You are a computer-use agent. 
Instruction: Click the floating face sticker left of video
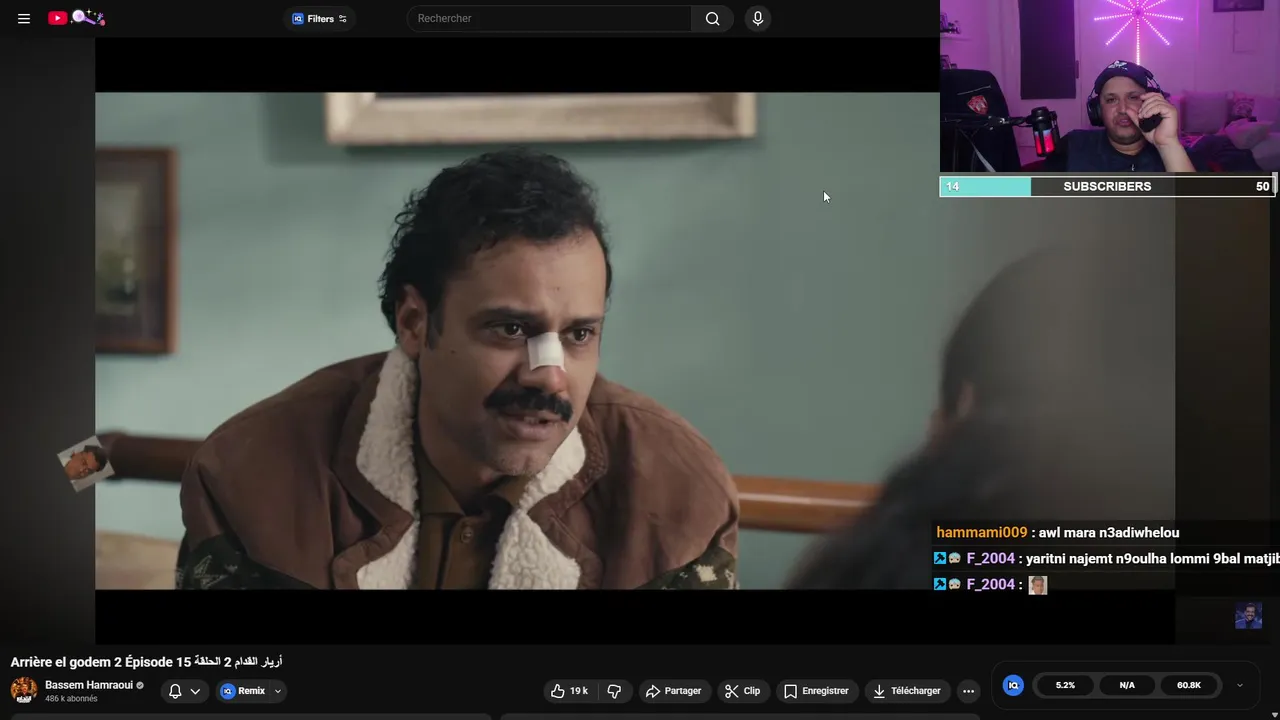click(x=84, y=464)
